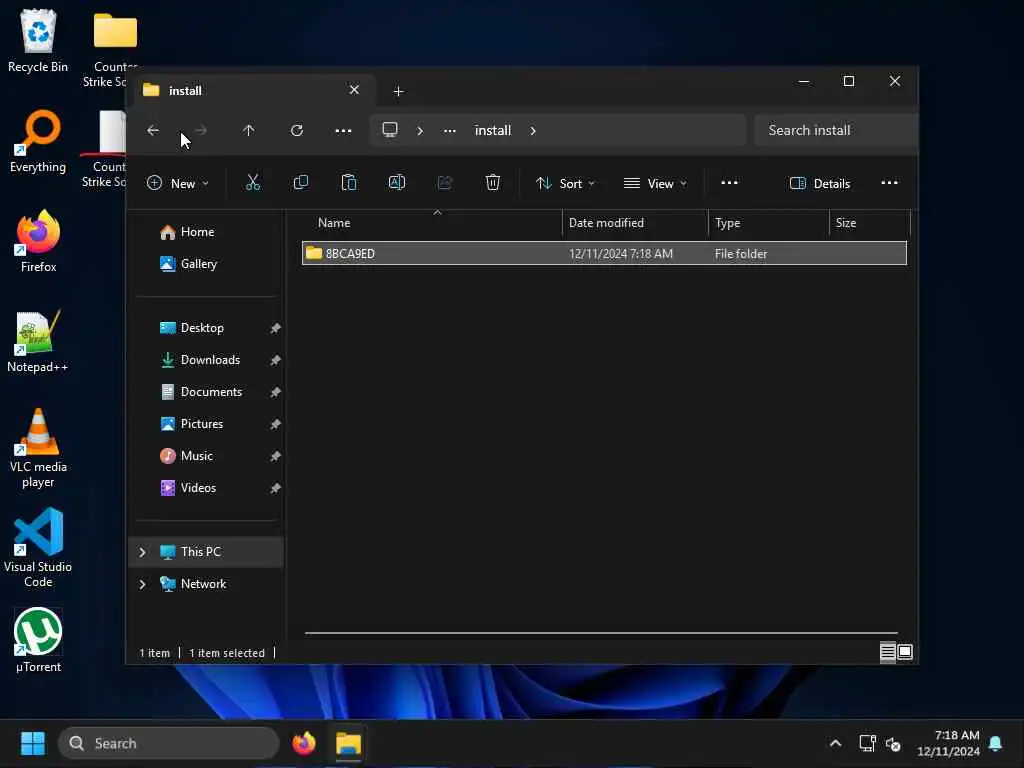Open µTorrent desktop shortcut
This screenshot has height=768, width=1024.
point(38,641)
